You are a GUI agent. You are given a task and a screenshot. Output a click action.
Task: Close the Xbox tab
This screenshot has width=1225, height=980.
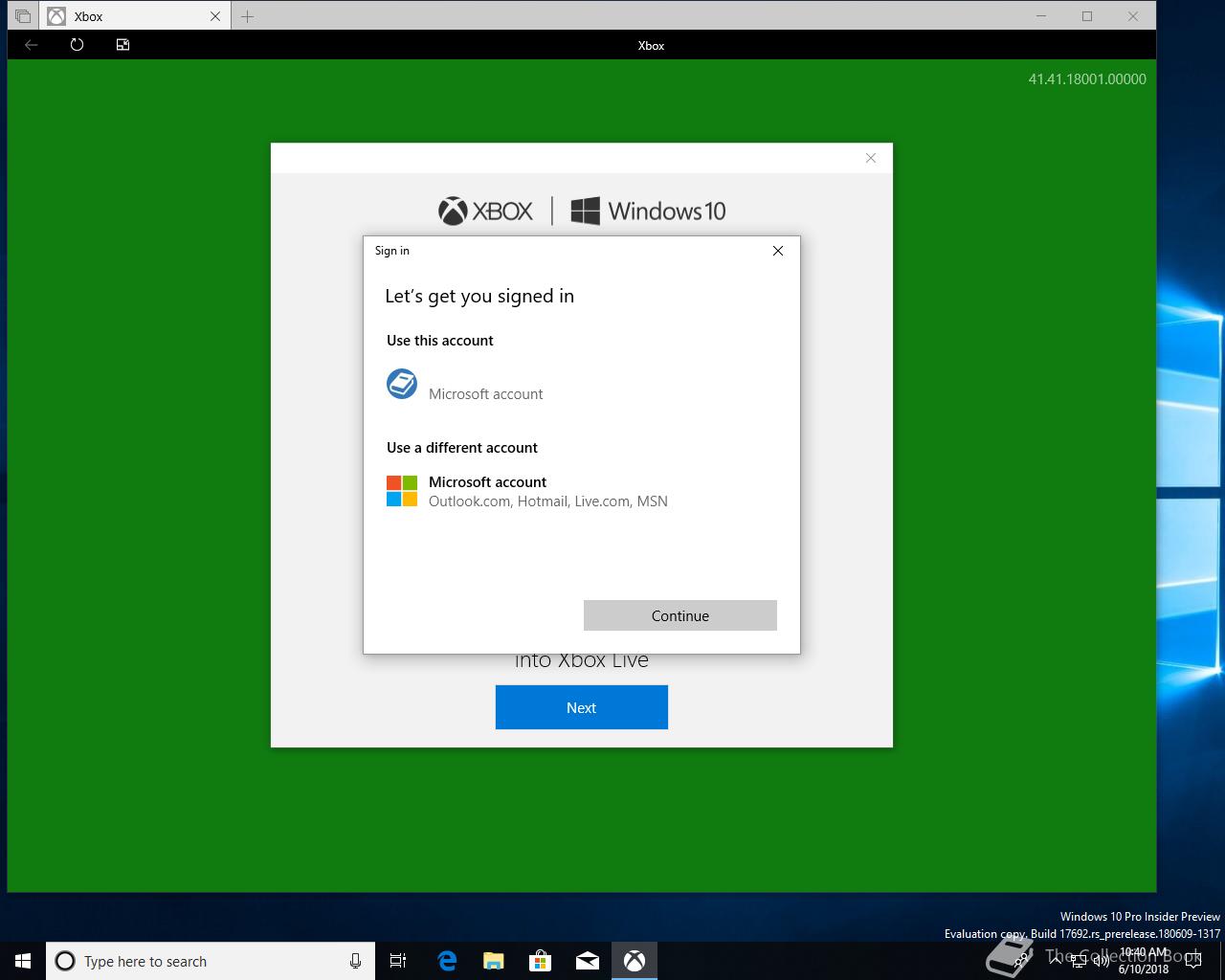(x=215, y=16)
